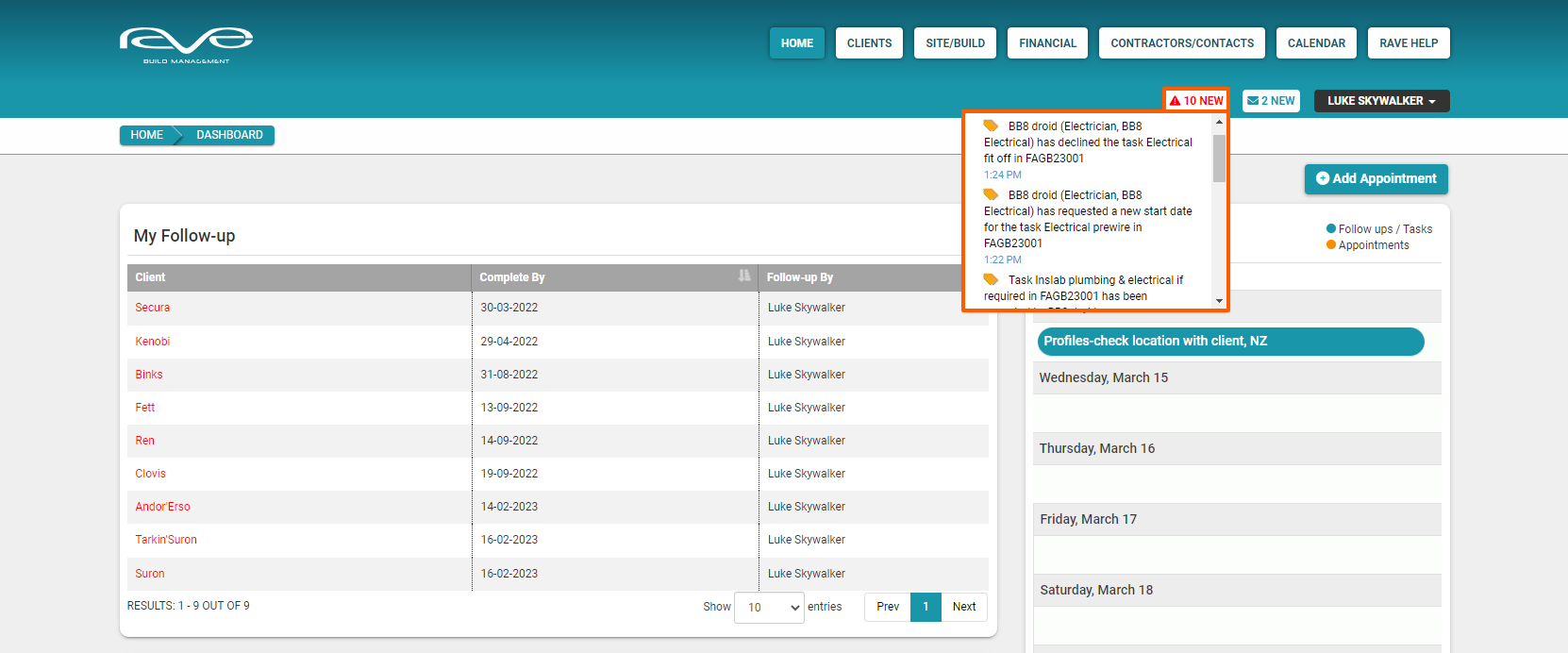Viewport: 1568px width, 653px height.
Task: Expand the Show entries count dropdown
Action: 769,607
